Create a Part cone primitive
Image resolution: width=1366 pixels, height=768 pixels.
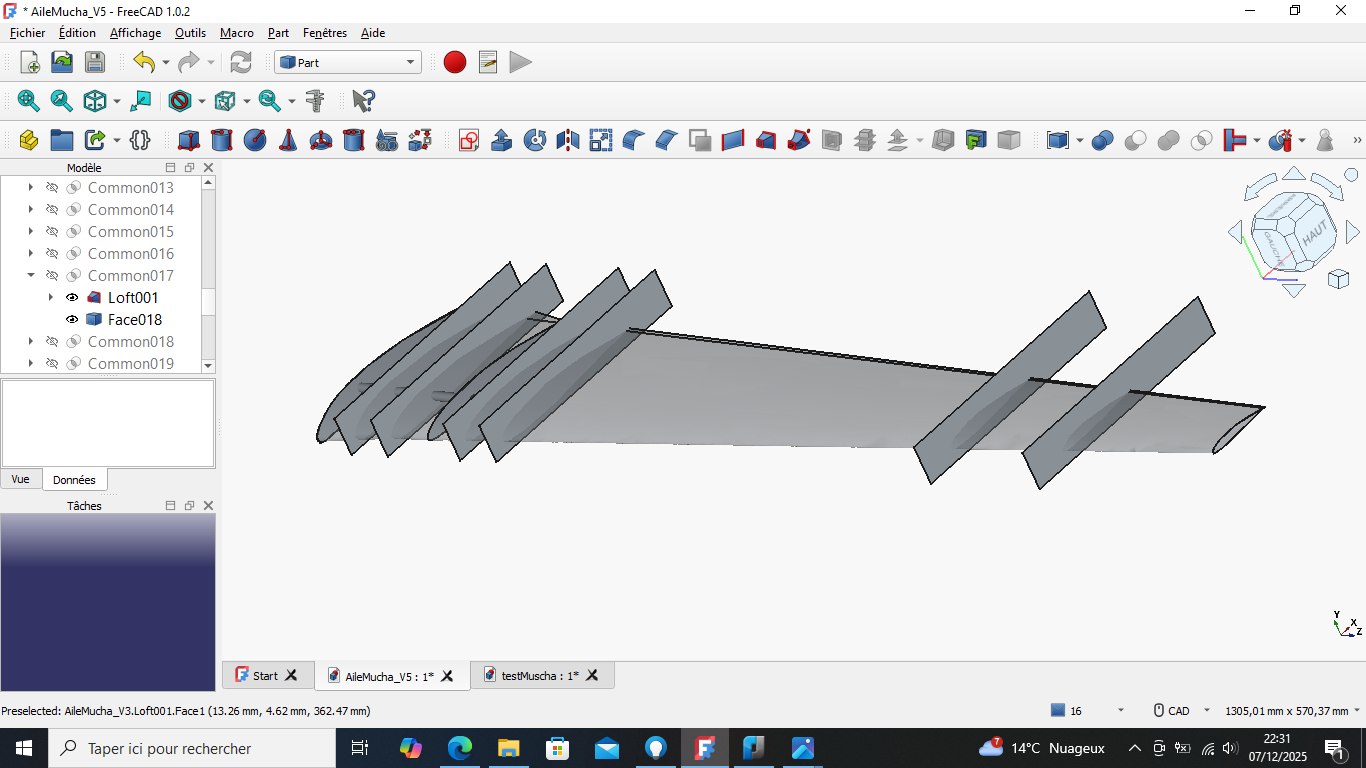(288, 141)
